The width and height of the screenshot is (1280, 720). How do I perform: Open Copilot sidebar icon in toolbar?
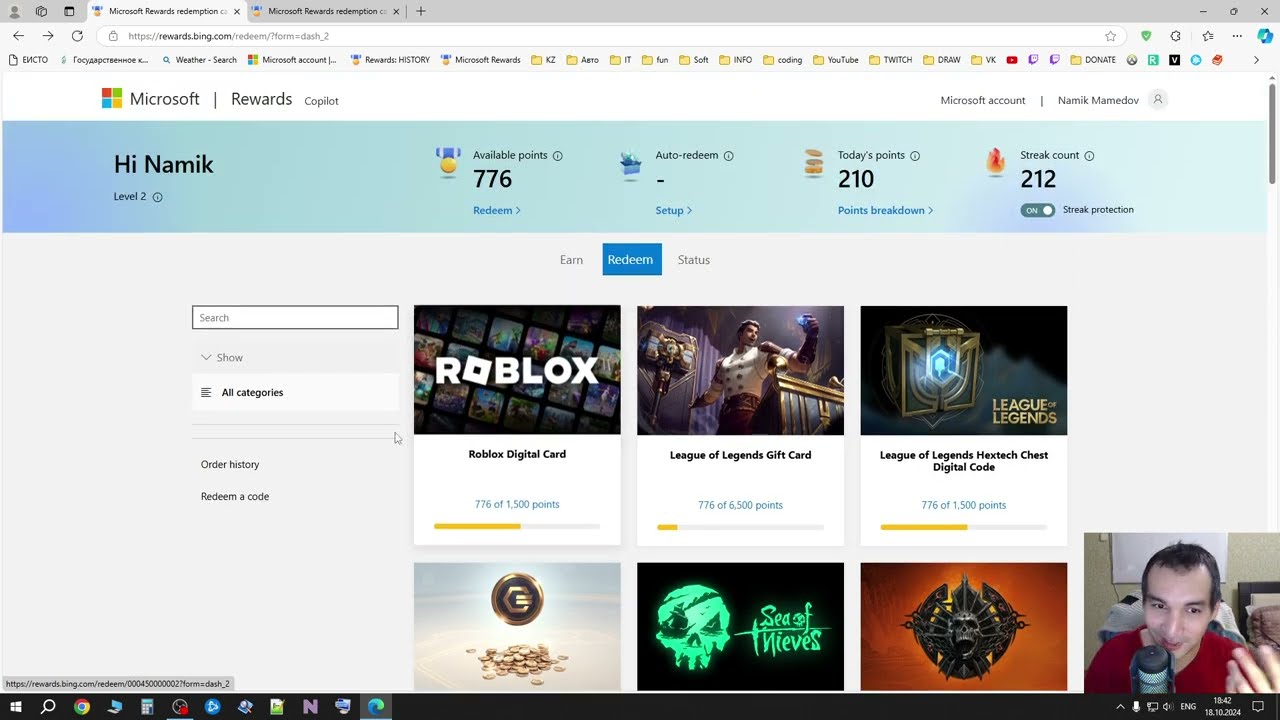[x=1265, y=36]
